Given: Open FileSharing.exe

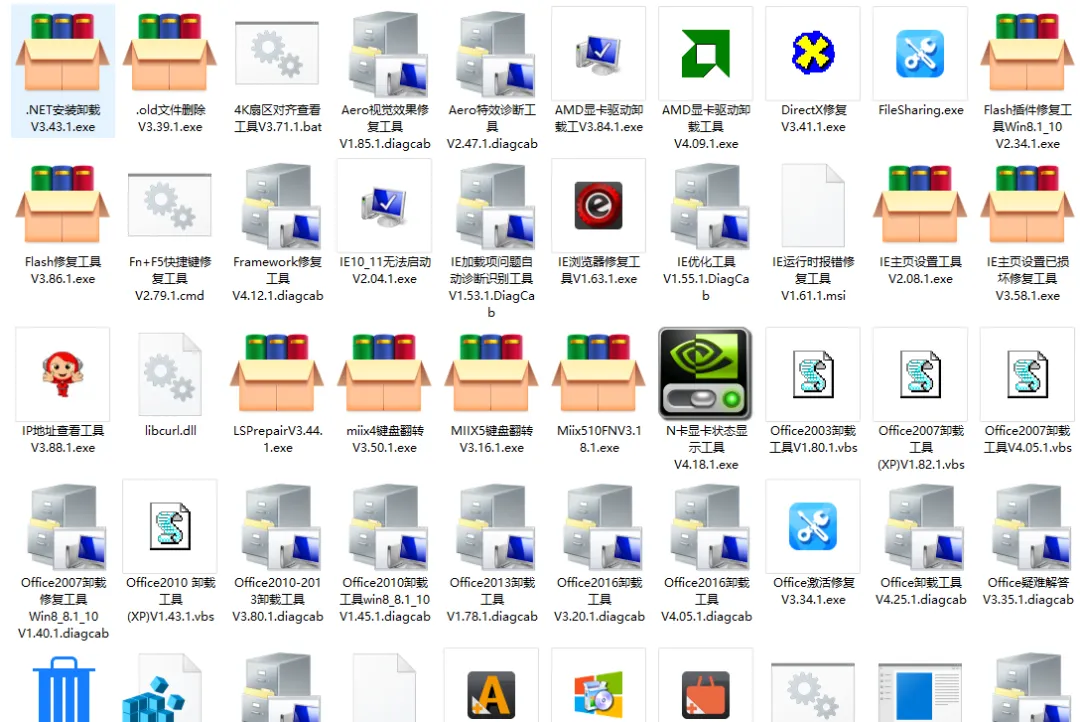Looking at the screenshot, I should (x=920, y=53).
